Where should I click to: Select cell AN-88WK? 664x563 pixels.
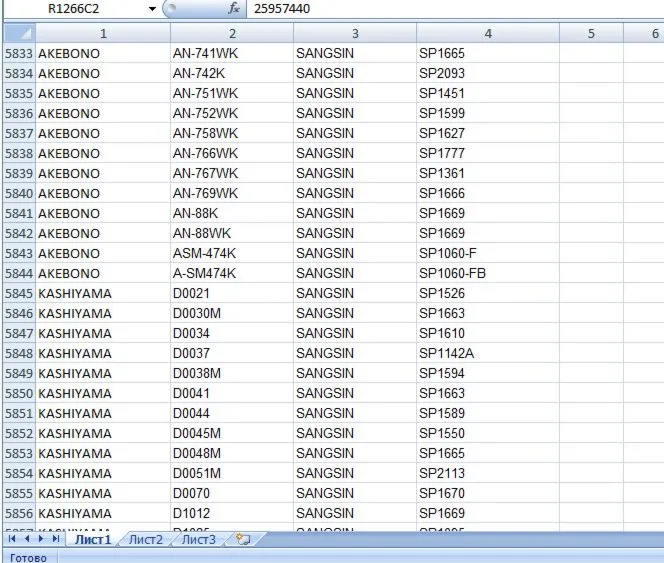(232, 233)
